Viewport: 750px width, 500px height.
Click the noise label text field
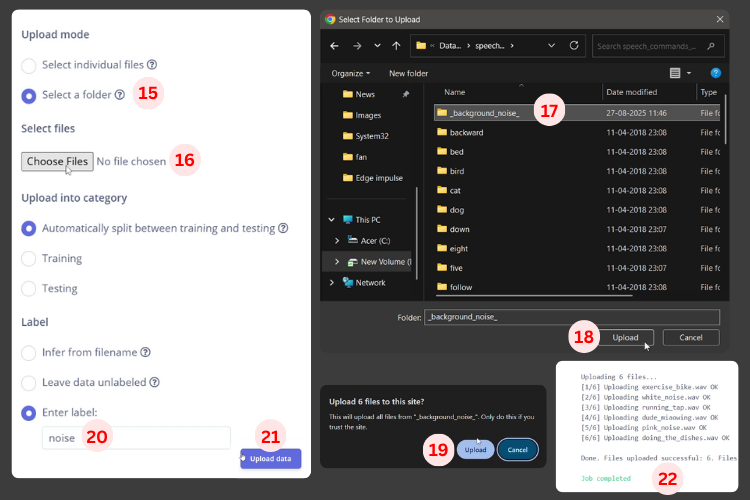[x=135, y=438]
